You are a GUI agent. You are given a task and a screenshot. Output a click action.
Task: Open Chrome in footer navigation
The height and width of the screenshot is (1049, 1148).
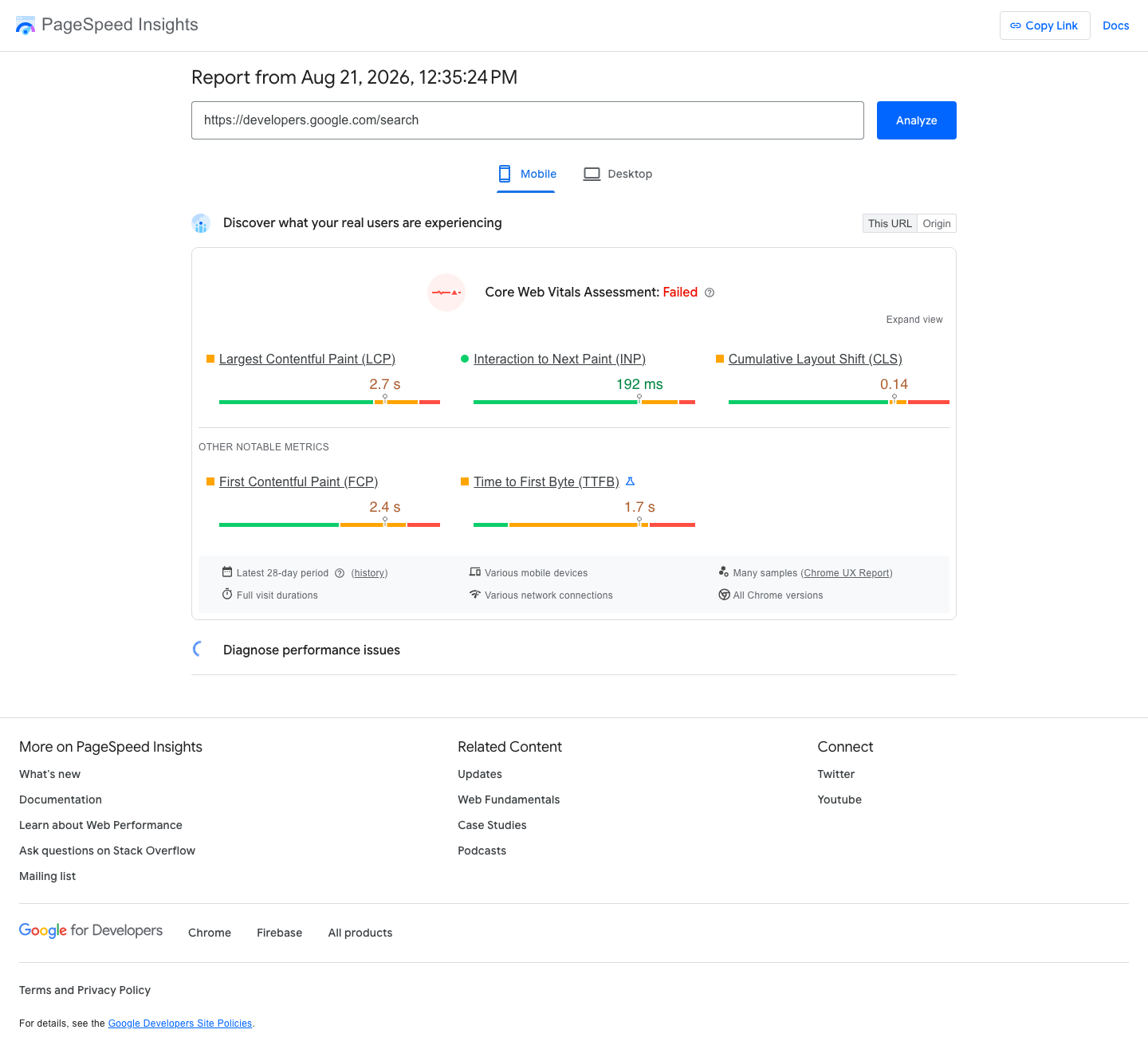click(210, 933)
